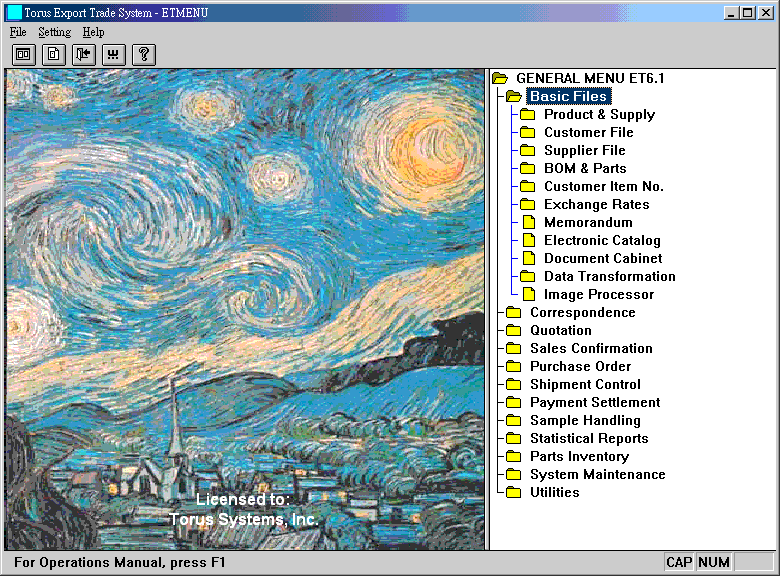Open the Setting menu
The image size is (780, 576).
[55, 32]
